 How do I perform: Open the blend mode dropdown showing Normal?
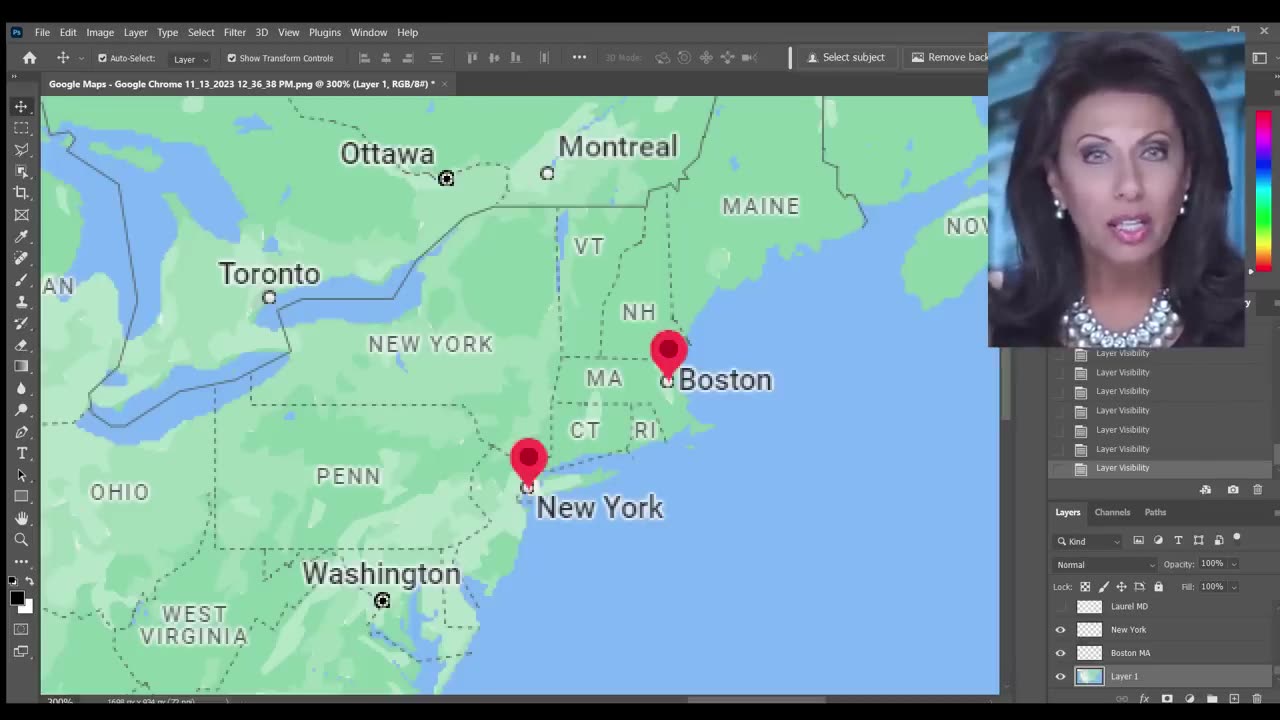(x=1103, y=564)
